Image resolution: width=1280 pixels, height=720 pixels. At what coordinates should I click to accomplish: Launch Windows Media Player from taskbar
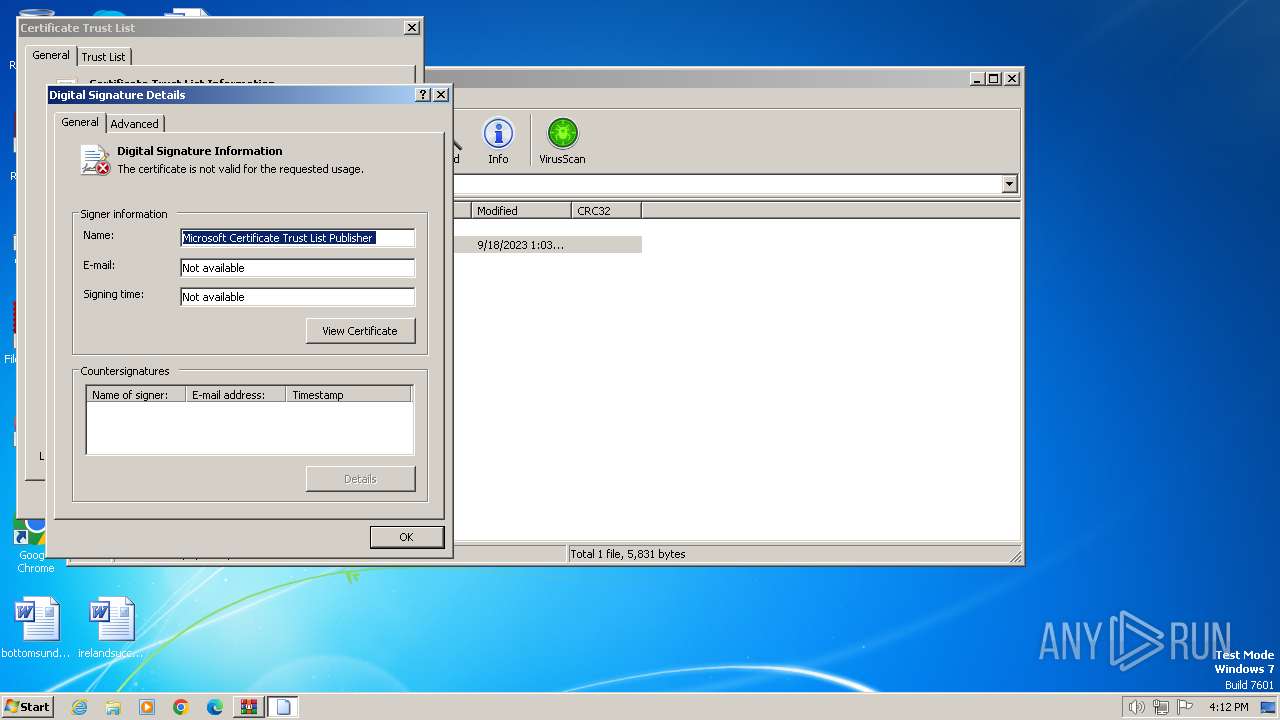click(147, 707)
